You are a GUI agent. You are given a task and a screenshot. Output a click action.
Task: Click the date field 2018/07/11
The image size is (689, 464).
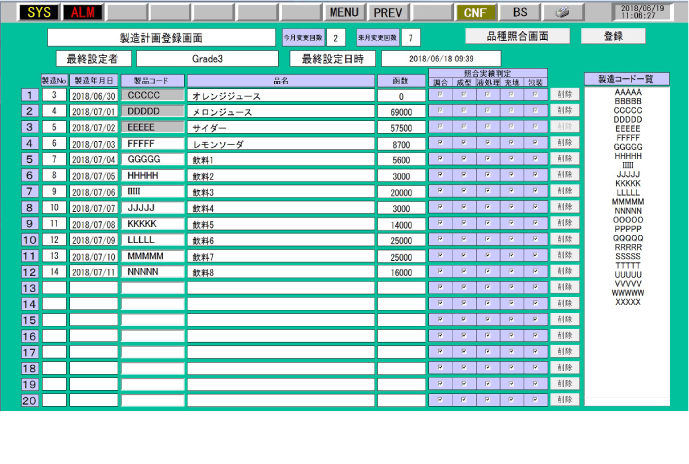click(x=94, y=272)
